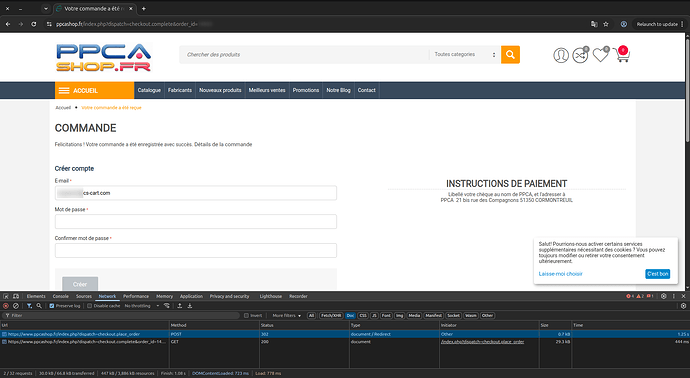Open DevTools settings gear
The height and width of the screenshot is (378, 690).
(664, 296)
